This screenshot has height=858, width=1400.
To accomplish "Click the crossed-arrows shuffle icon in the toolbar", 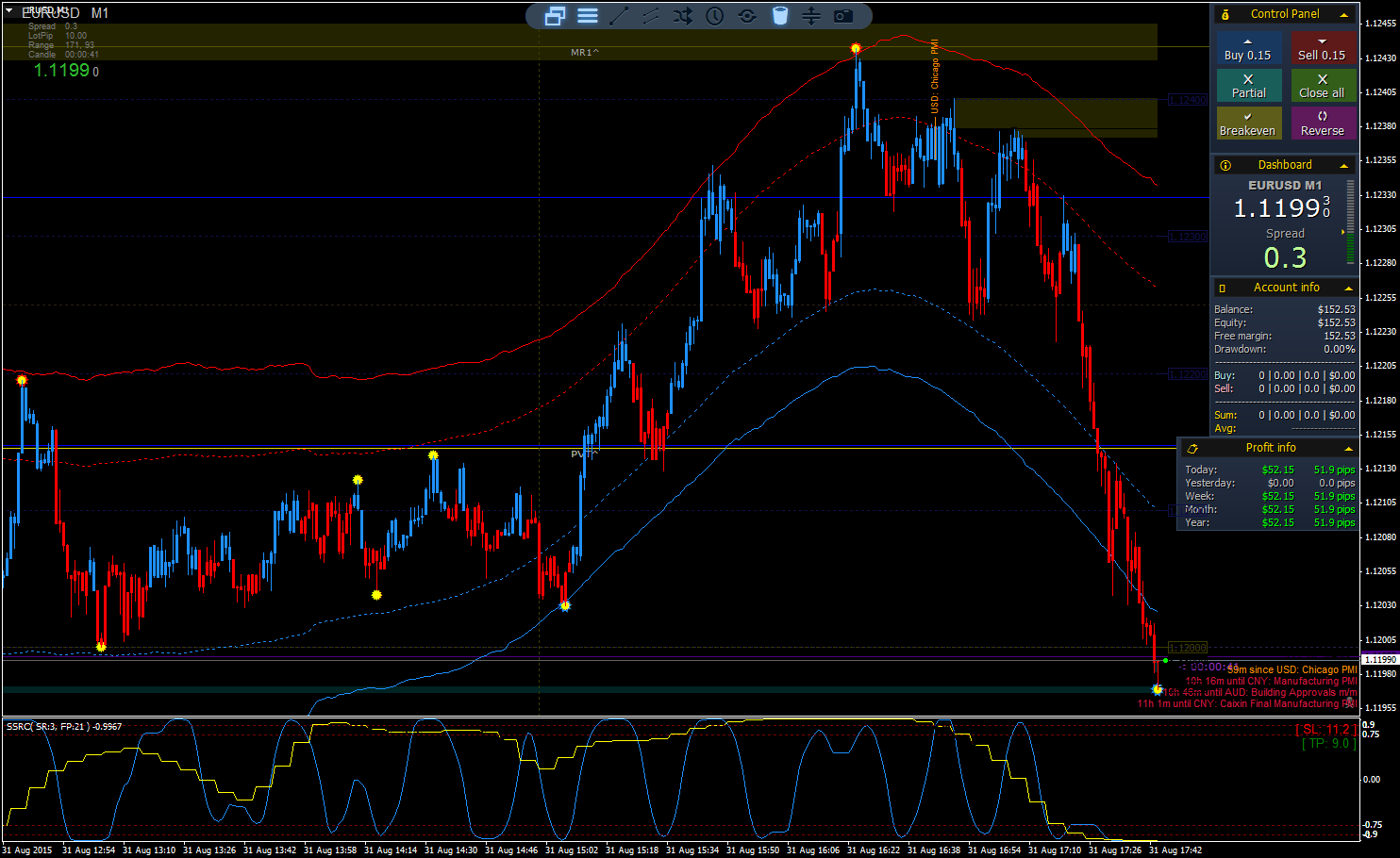I will 683,15.
